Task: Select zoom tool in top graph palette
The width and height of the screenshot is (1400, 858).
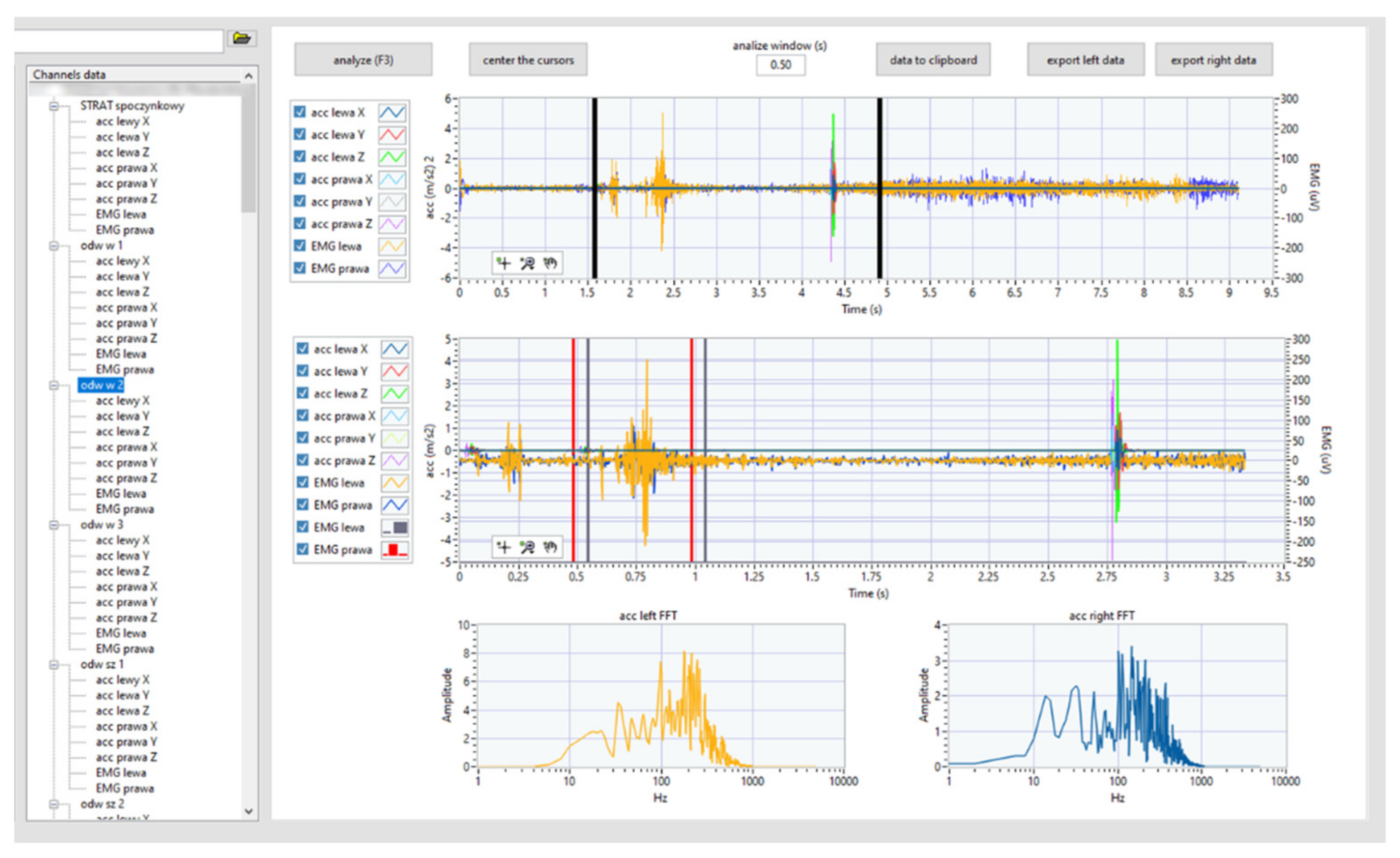Action: [x=527, y=262]
